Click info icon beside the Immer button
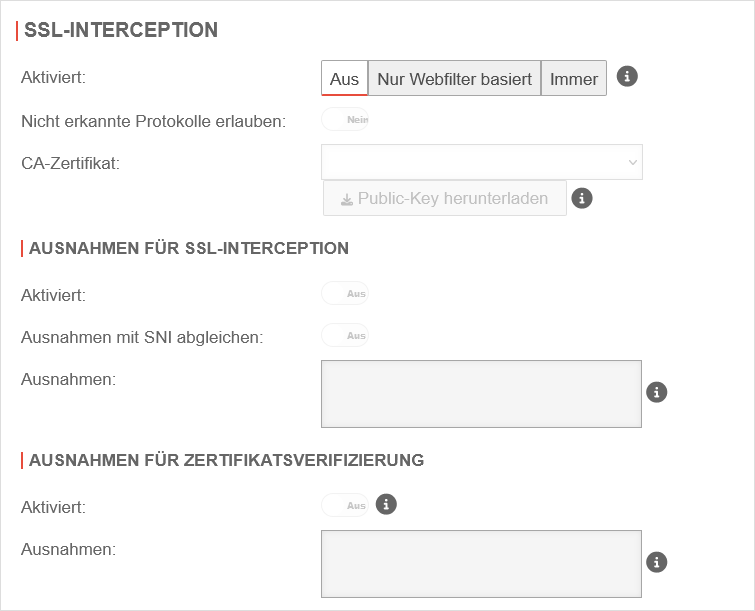Image resolution: width=755 pixels, height=611 pixels. [627, 77]
